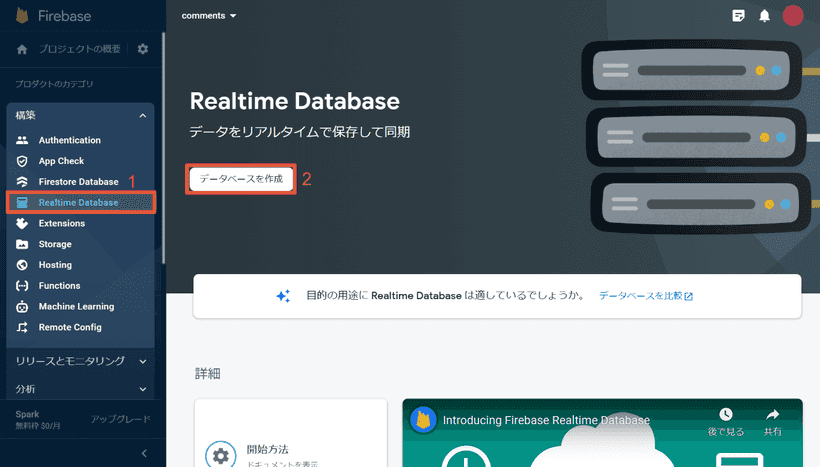Screen dimensions: 820x467
Task: Click the Functions brackets icon
Action: tap(22, 286)
